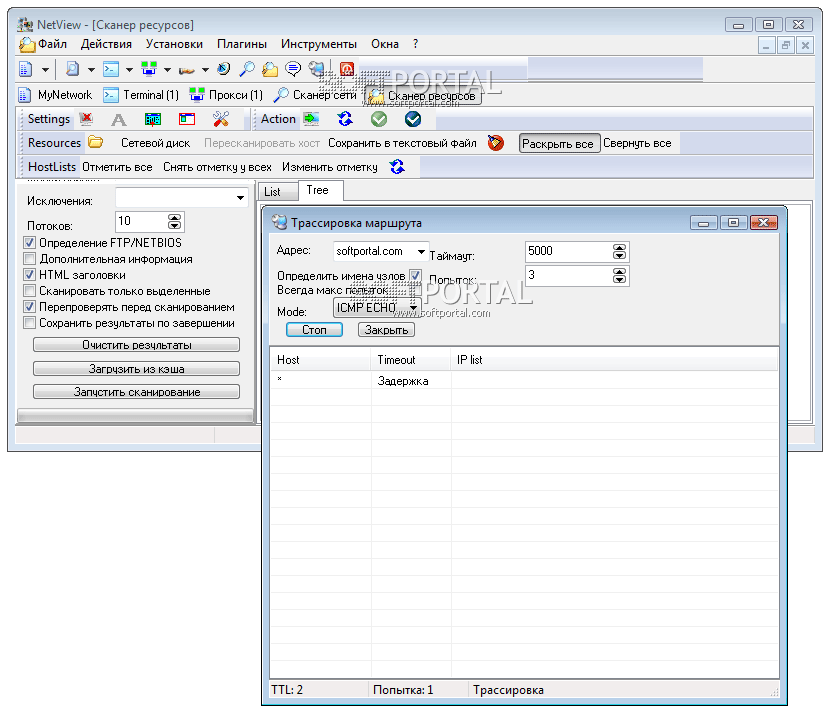
Task: Click dark blue checkmark circle in Action bar
Action: 413,119
